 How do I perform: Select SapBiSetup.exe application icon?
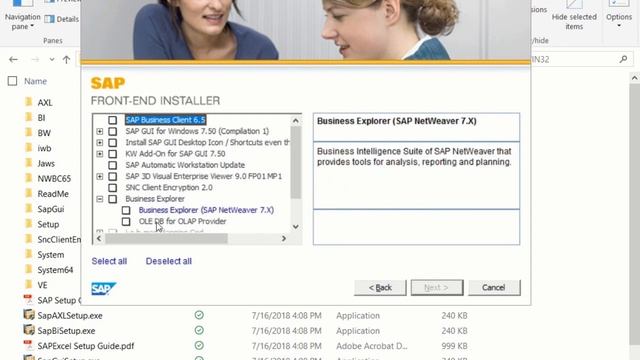pos(29,330)
